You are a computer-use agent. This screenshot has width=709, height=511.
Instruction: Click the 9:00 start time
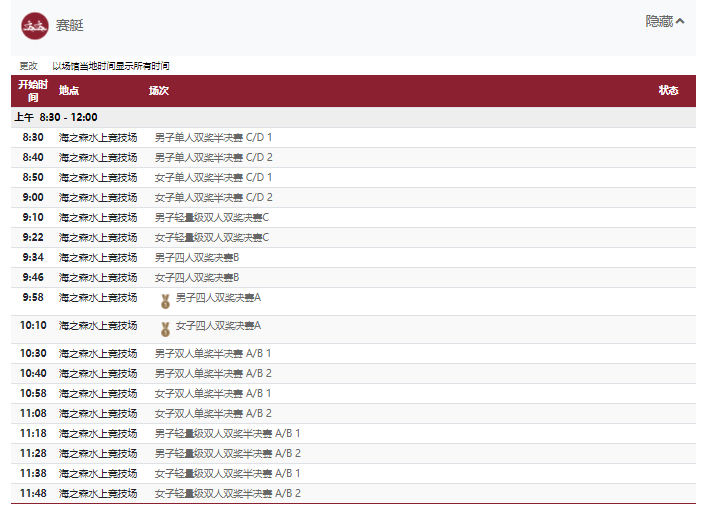tap(33, 198)
